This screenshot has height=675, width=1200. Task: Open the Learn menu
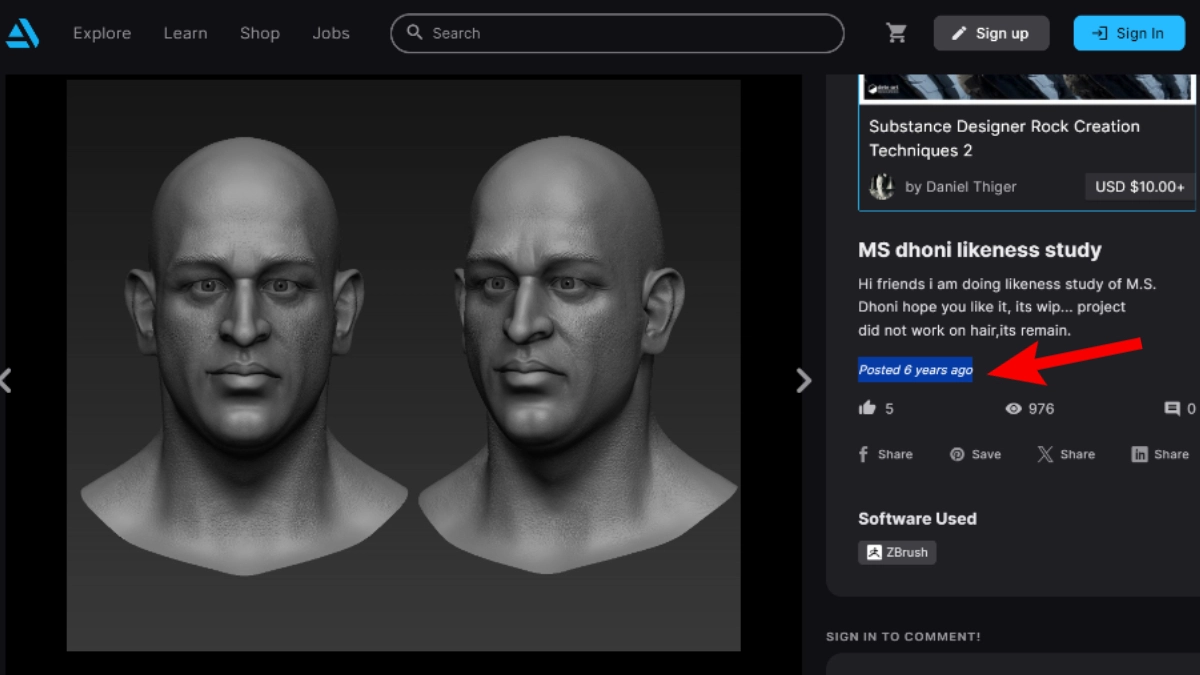[x=185, y=33]
